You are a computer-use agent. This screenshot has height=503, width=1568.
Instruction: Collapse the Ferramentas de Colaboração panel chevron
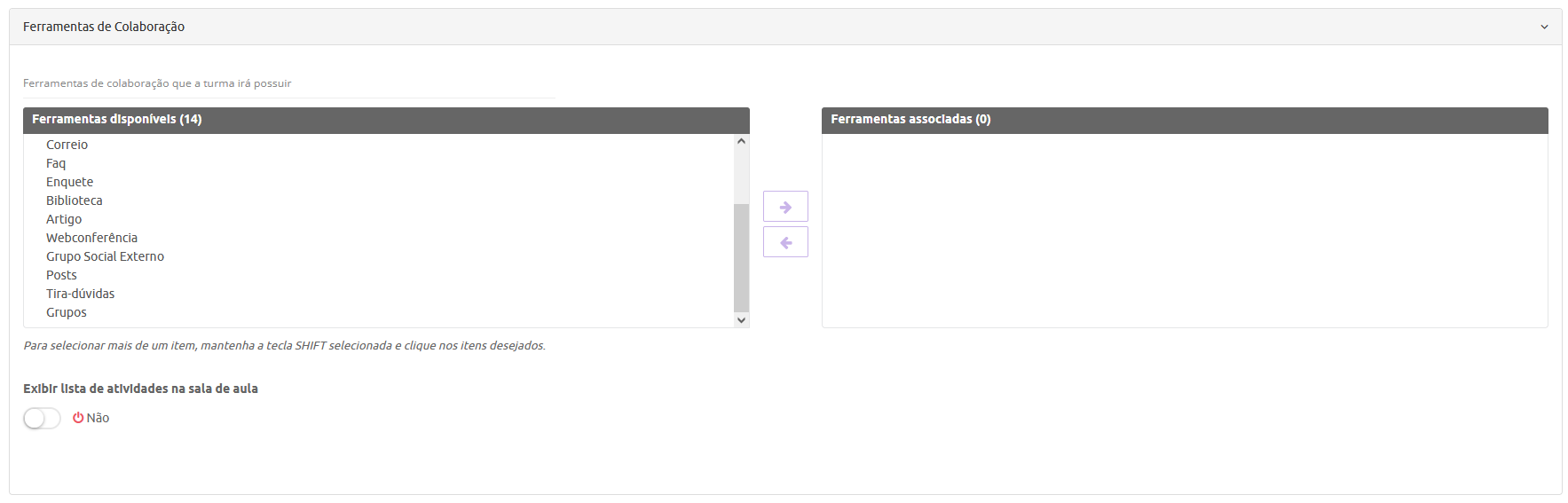(1544, 28)
